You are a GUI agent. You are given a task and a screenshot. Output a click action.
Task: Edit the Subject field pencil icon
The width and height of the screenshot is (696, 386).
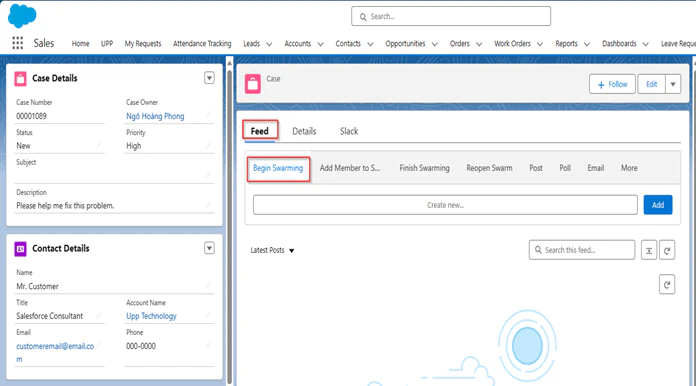tap(208, 175)
